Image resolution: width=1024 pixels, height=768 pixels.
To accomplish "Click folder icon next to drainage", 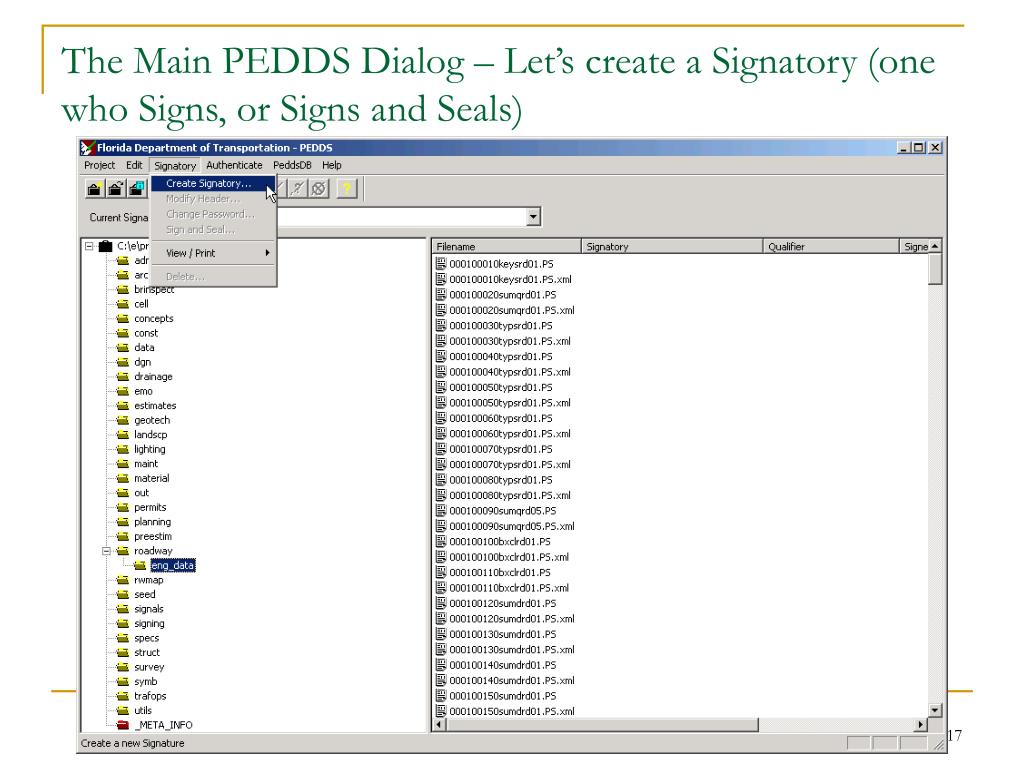I will tap(122, 376).
